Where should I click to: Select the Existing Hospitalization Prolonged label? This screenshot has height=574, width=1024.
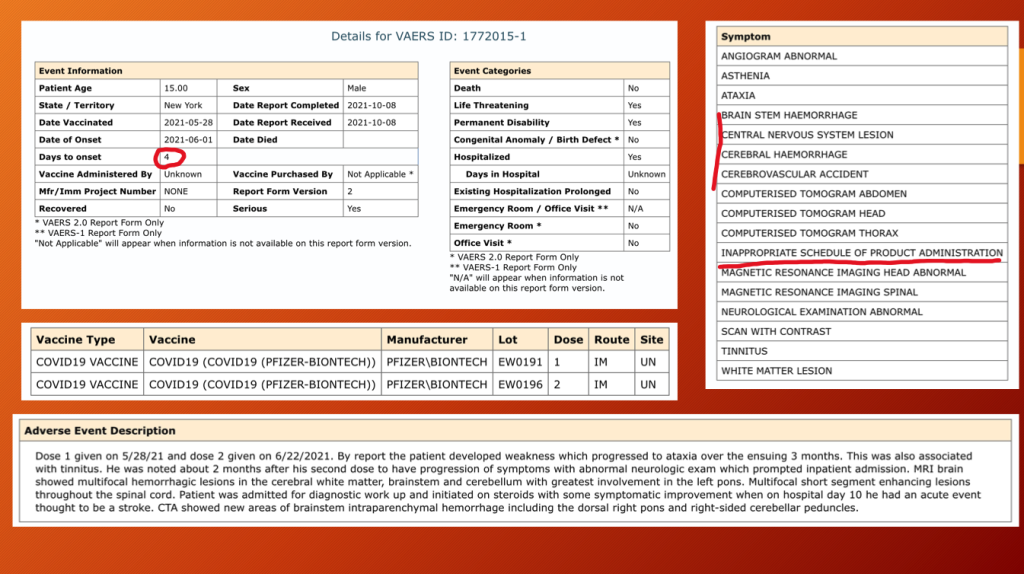(x=532, y=191)
